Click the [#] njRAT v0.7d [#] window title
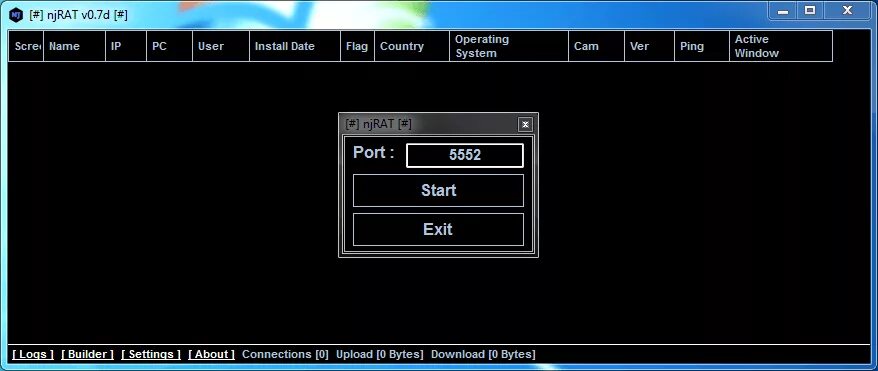The image size is (878, 371). 78,15
